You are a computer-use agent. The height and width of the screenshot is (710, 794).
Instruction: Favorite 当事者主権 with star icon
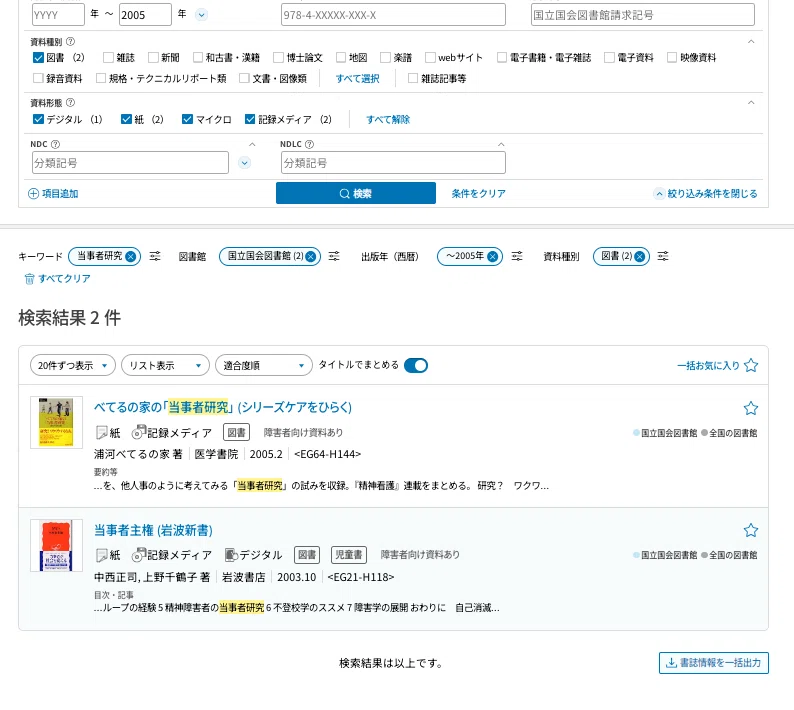click(750, 530)
